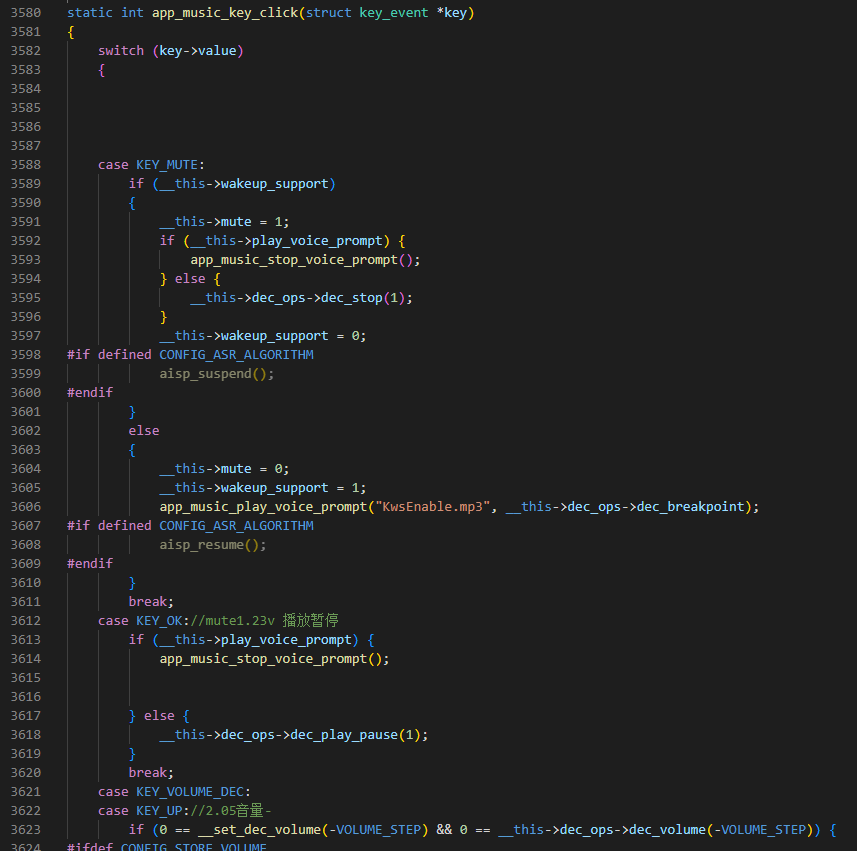This screenshot has width=857, height=851.
Task: Click the 'struct key_event' parameter type
Action: pyautogui.click(x=367, y=13)
